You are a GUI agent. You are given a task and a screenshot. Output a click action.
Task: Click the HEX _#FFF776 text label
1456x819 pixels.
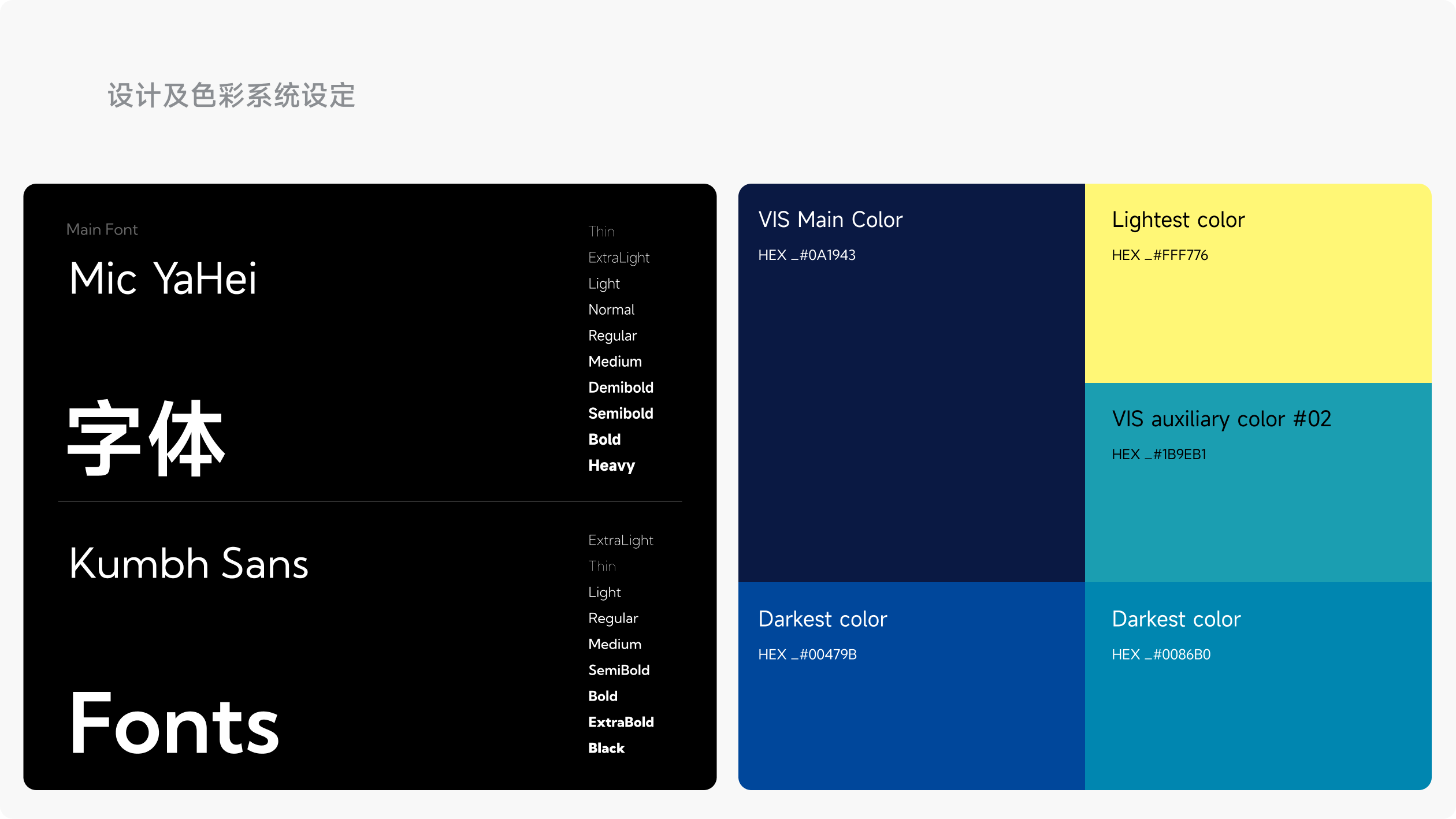[x=1160, y=255]
